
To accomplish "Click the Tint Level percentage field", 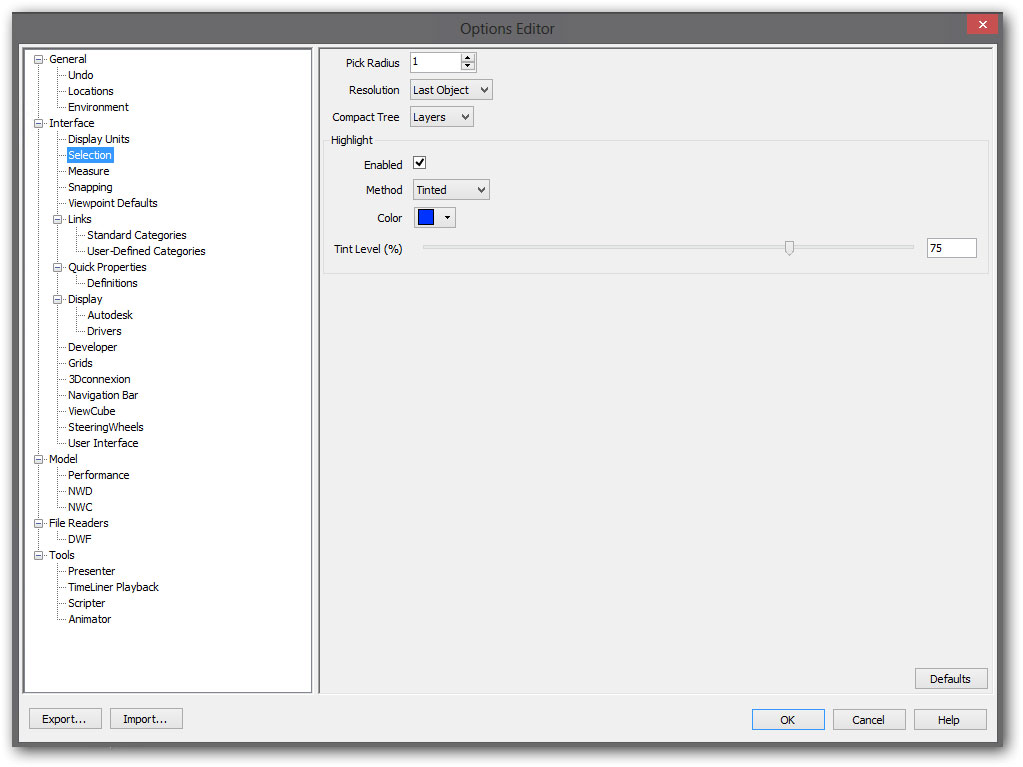I will coord(950,248).
